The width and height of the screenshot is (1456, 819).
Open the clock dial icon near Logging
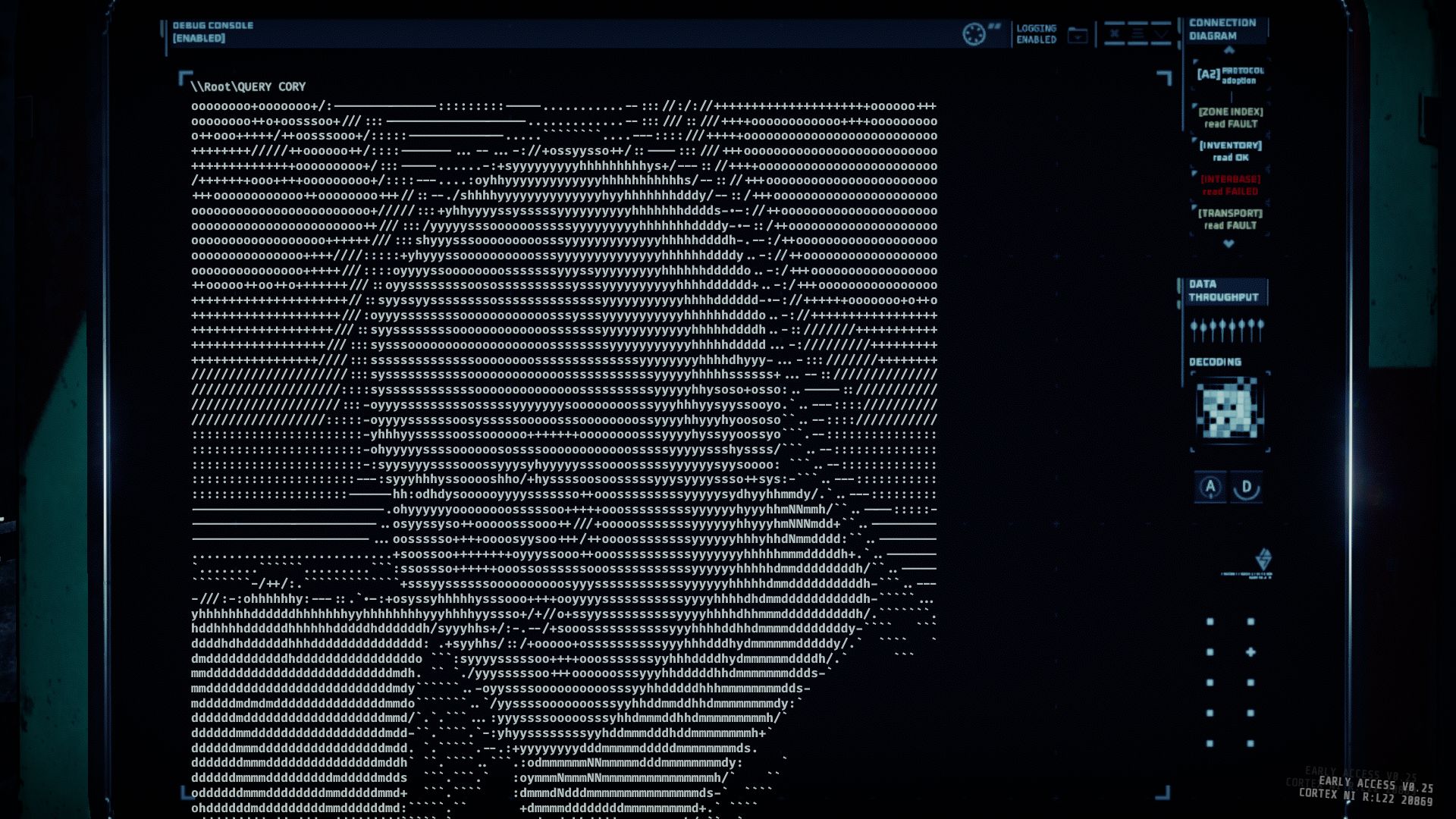pyautogui.click(x=973, y=33)
